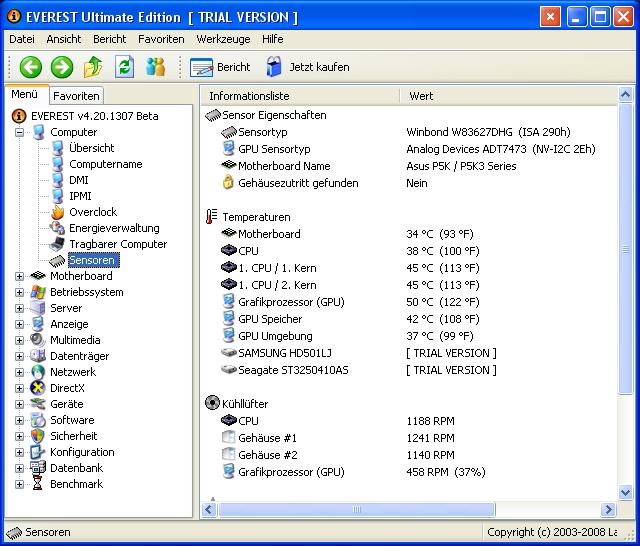Click the Tragbarer Computer laptop icon
The image size is (640, 546).
(x=57, y=244)
